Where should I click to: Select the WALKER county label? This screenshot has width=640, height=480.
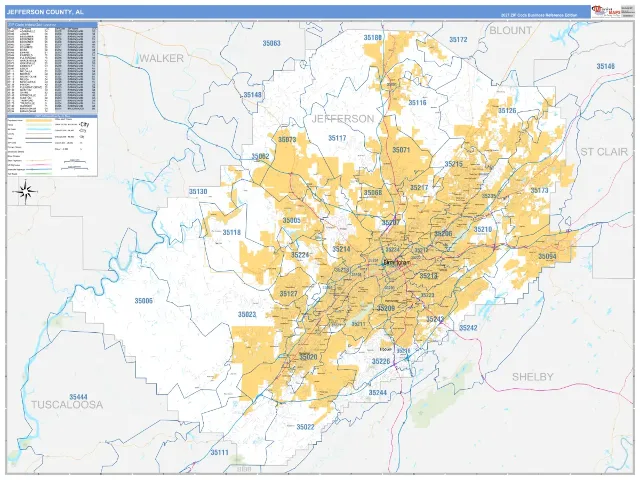point(162,58)
